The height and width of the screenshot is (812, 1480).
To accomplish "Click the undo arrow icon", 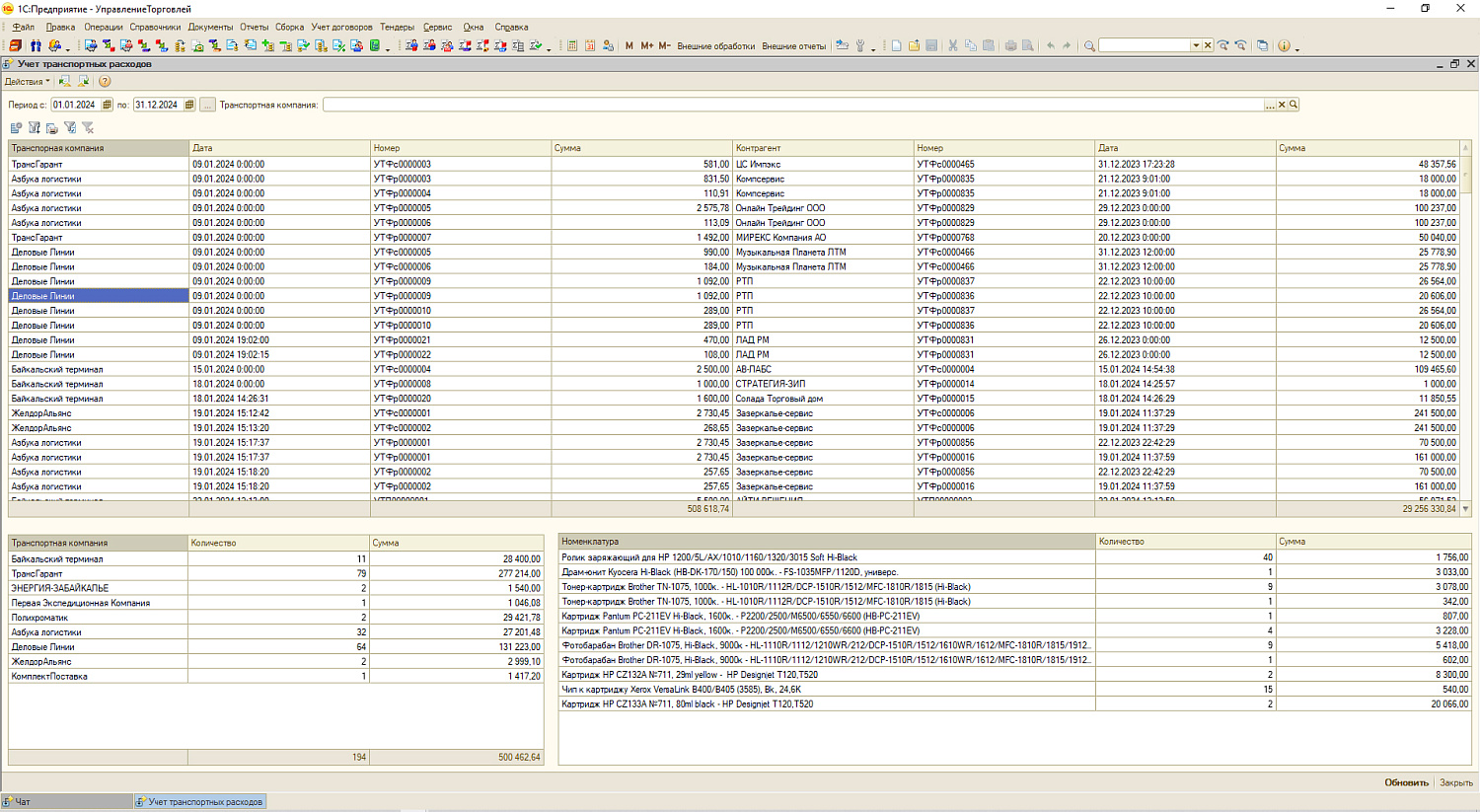I will tap(1051, 45).
